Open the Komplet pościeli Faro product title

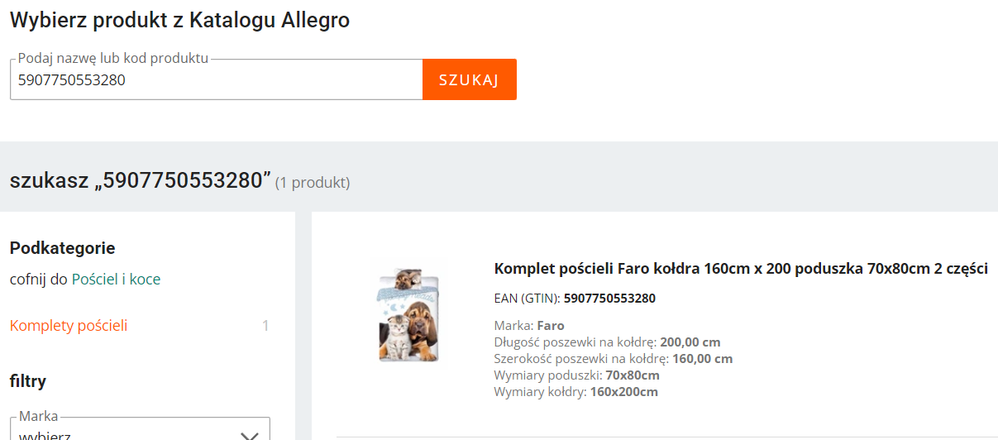[x=741, y=268]
